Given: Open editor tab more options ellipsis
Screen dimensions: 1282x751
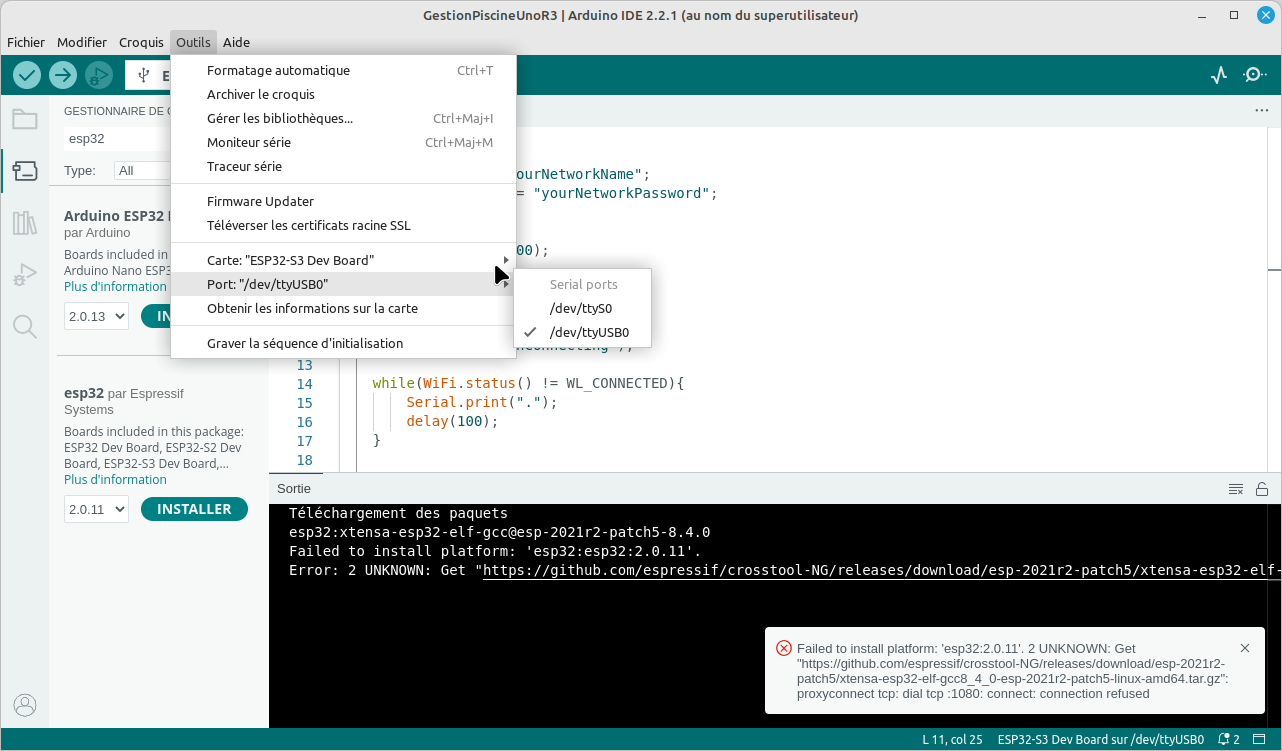Looking at the screenshot, I should [1261, 111].
